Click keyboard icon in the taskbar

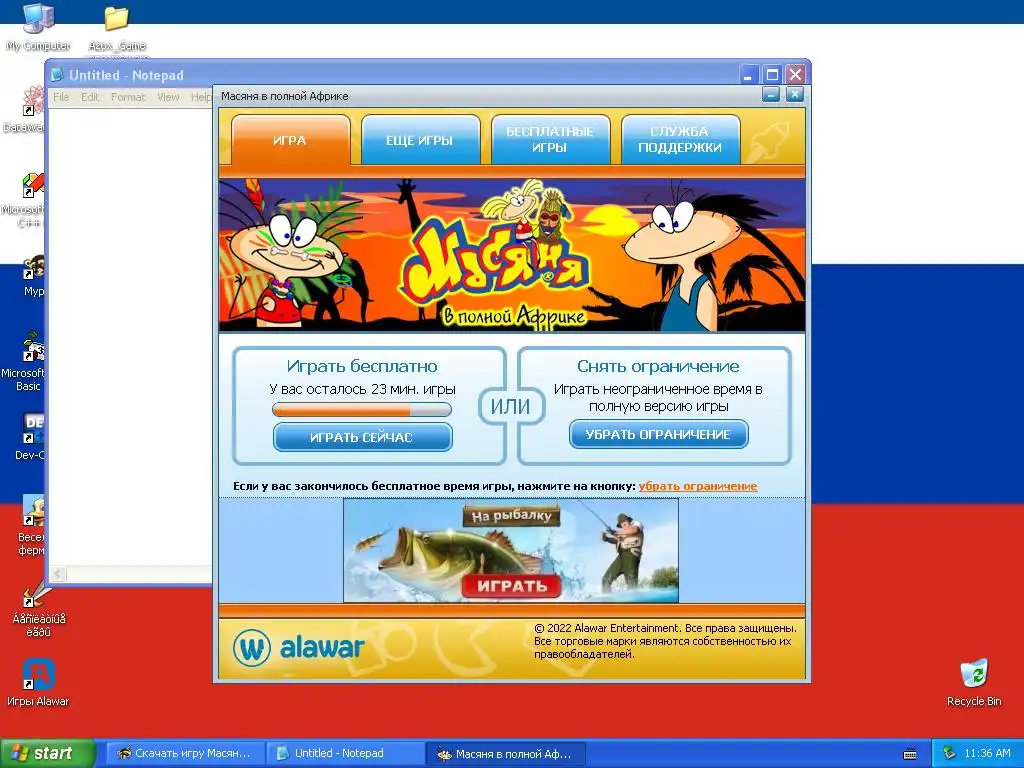click(910, 754)
